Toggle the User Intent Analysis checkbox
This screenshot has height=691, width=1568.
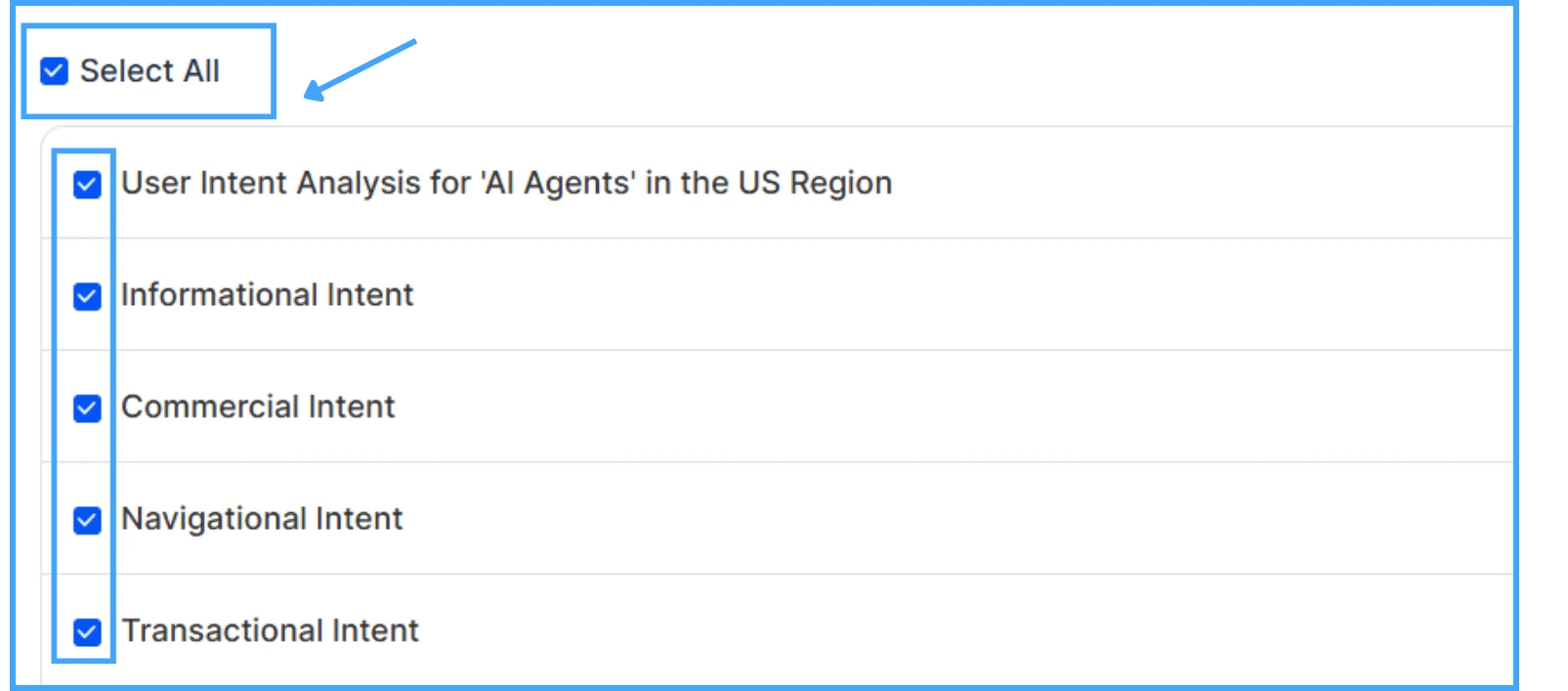pyautogui.click(x=87, y=185)
